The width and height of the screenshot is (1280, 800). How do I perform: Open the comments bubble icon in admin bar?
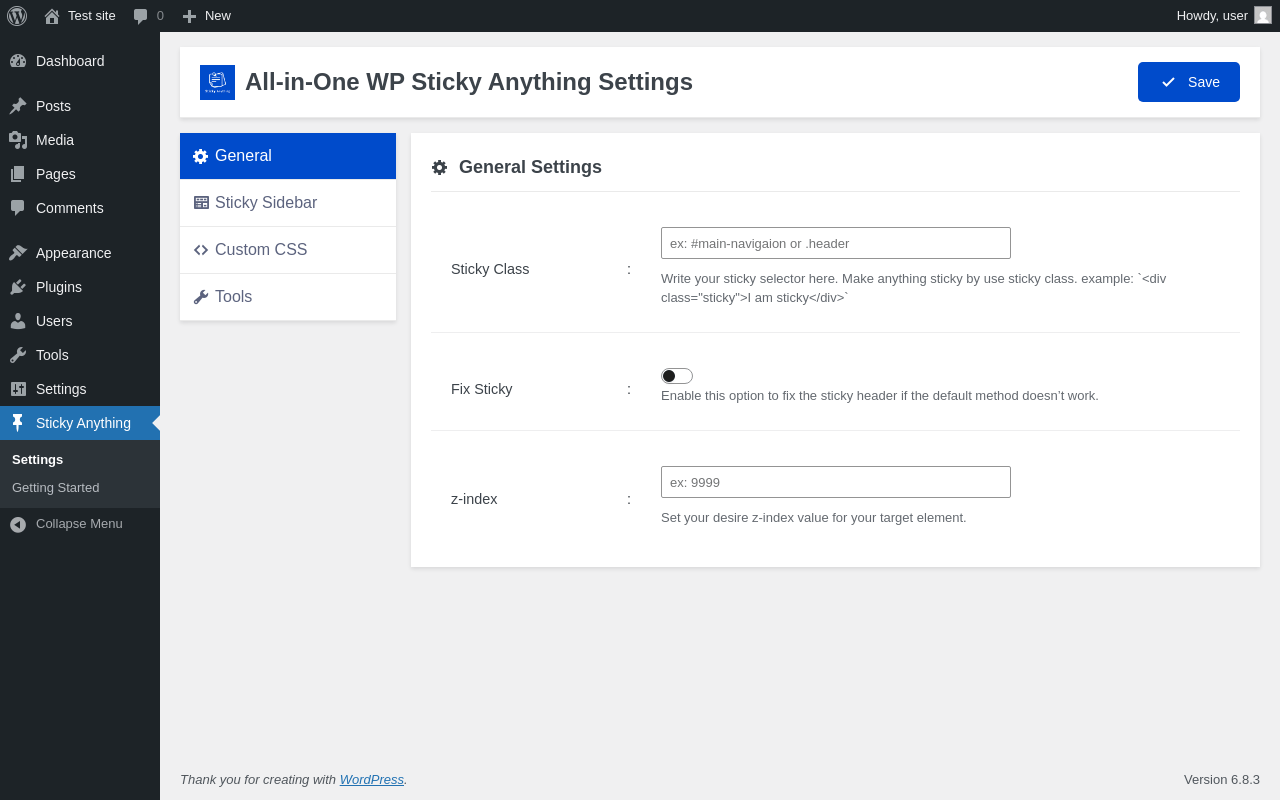point(141,16)
